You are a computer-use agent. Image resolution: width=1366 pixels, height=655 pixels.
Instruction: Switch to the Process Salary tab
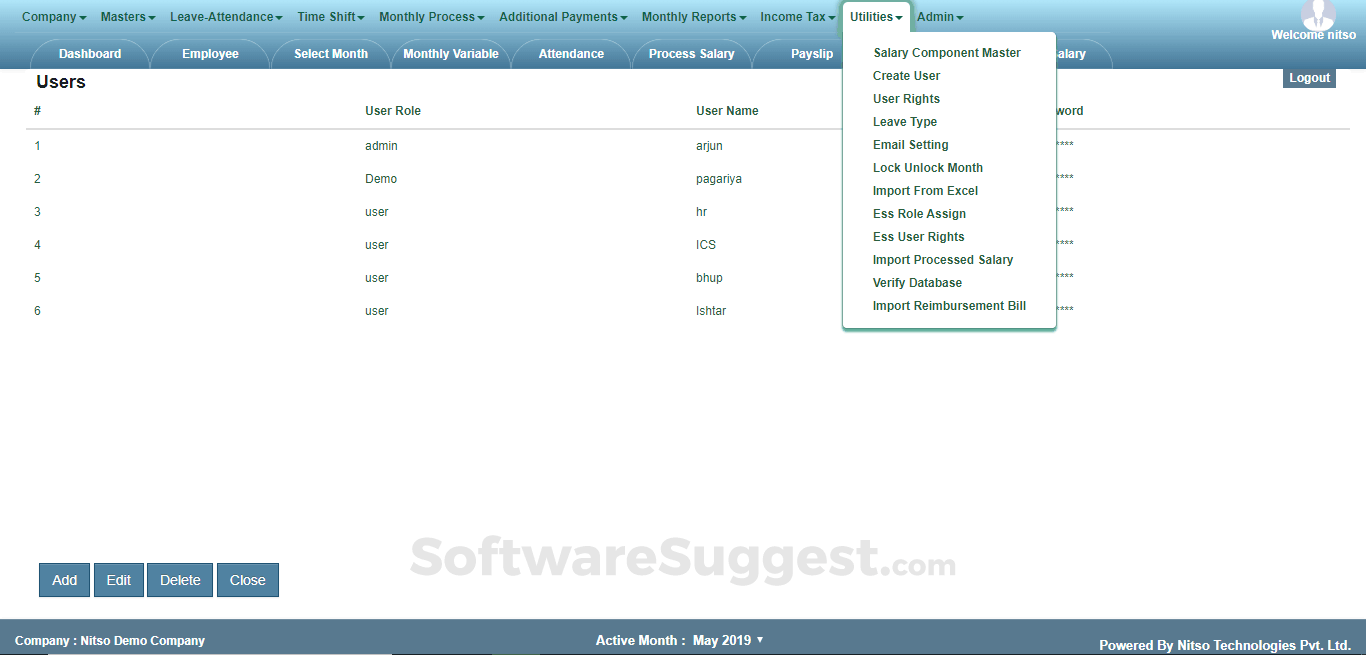coord(691,53)
